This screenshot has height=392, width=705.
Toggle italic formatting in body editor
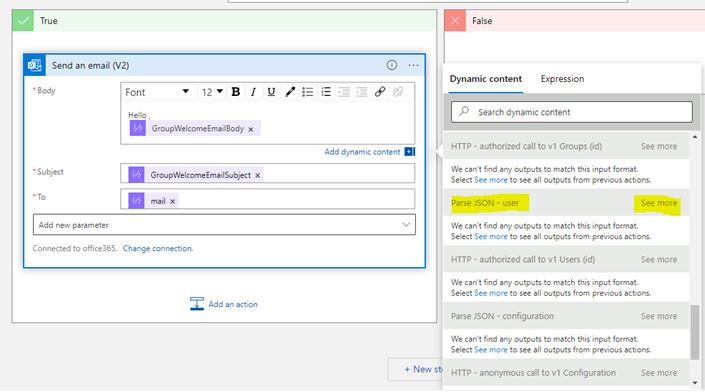coord(254,92)
